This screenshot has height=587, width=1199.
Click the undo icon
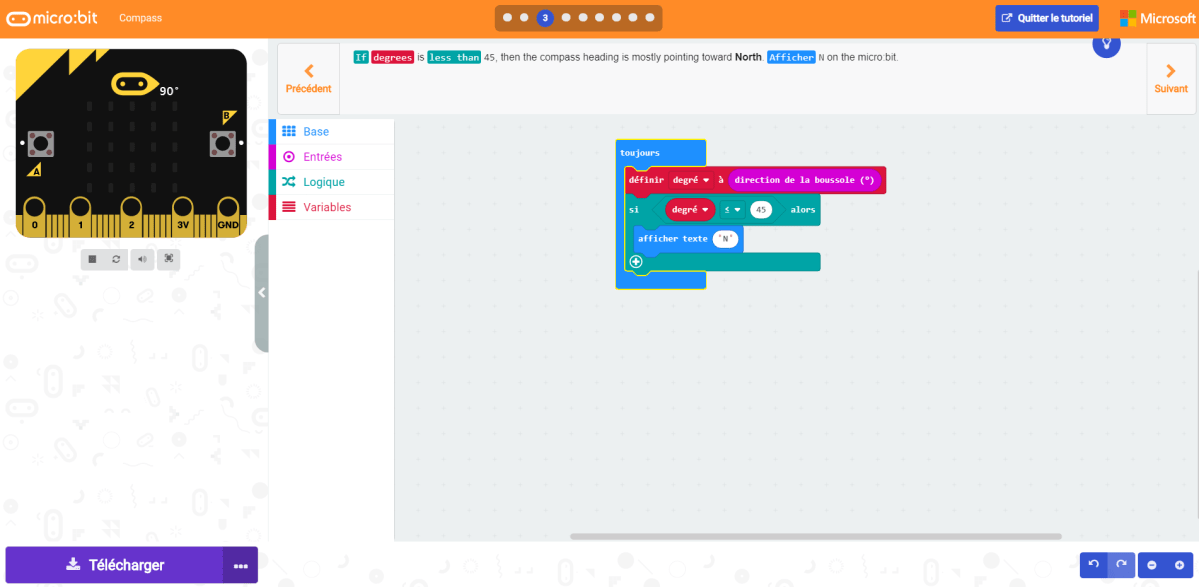[1093, 565]
